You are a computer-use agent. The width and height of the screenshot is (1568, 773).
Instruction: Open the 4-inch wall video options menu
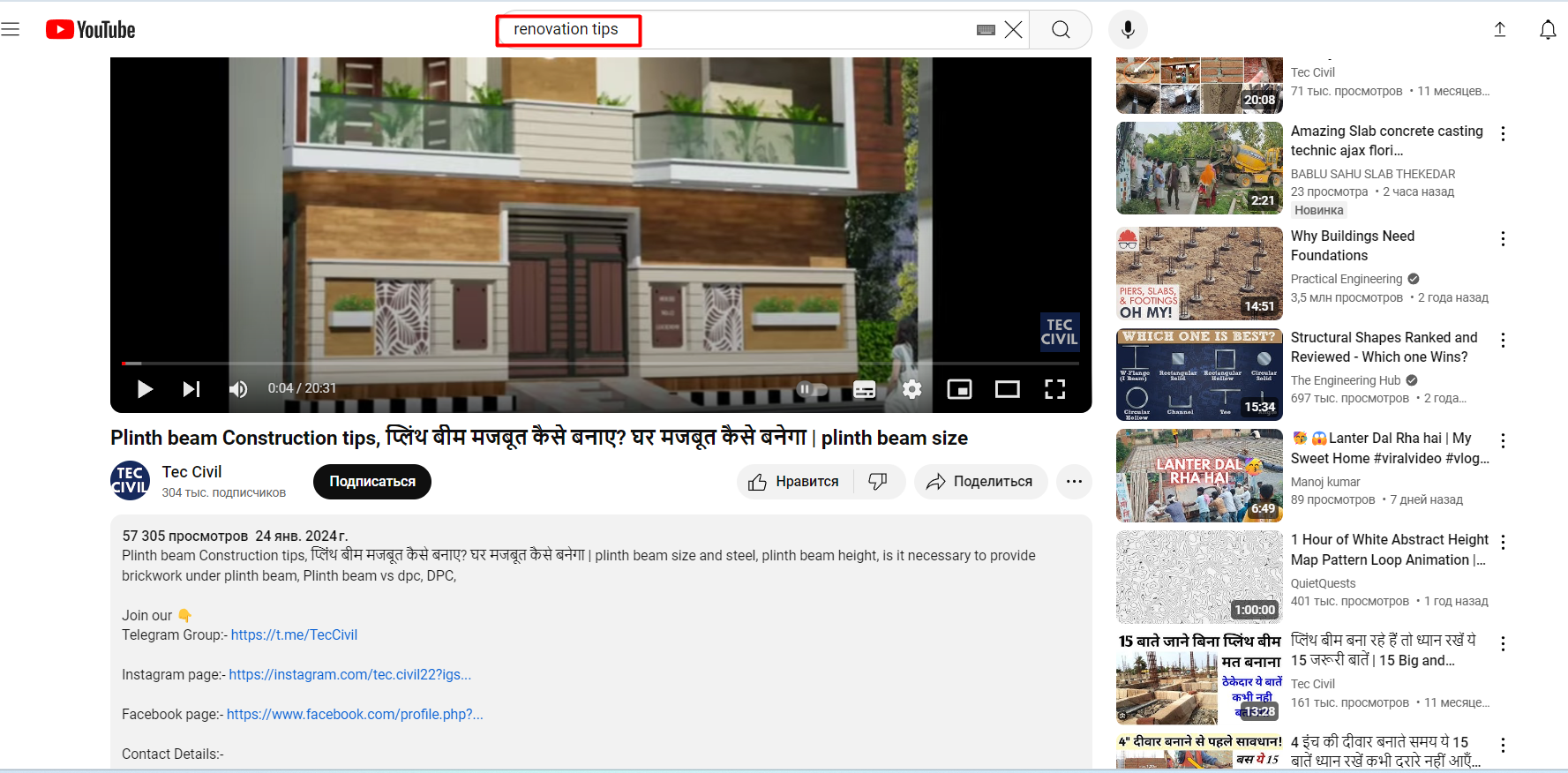[x=1503, y=746]
